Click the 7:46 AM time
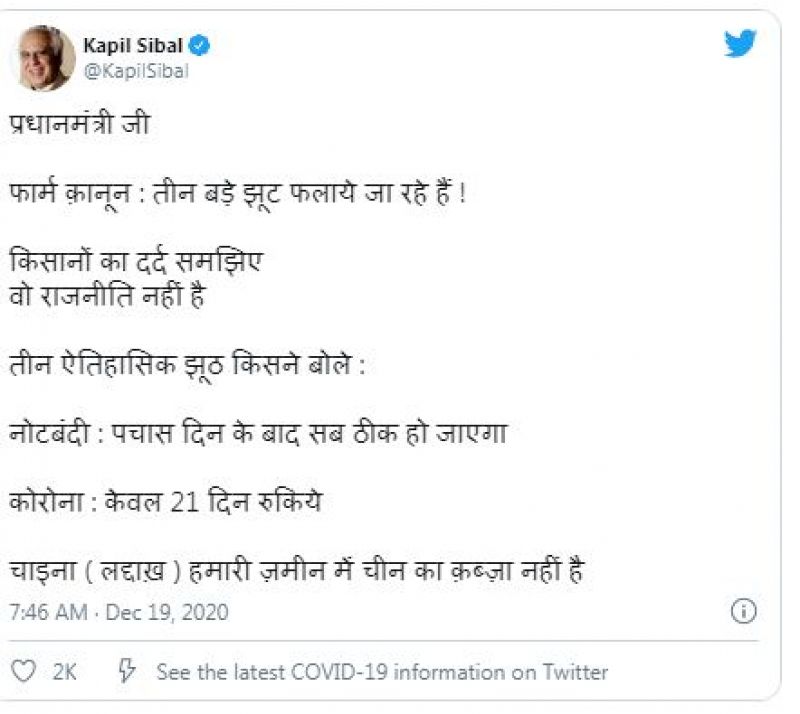This screenshot has width=800, height=714. coord(46,611)
